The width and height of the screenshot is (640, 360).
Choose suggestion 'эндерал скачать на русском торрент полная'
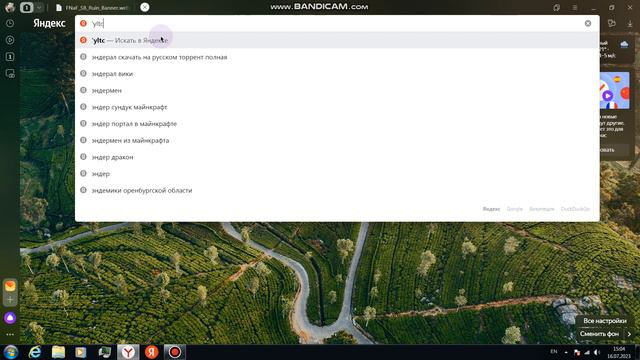coord(337,57)
